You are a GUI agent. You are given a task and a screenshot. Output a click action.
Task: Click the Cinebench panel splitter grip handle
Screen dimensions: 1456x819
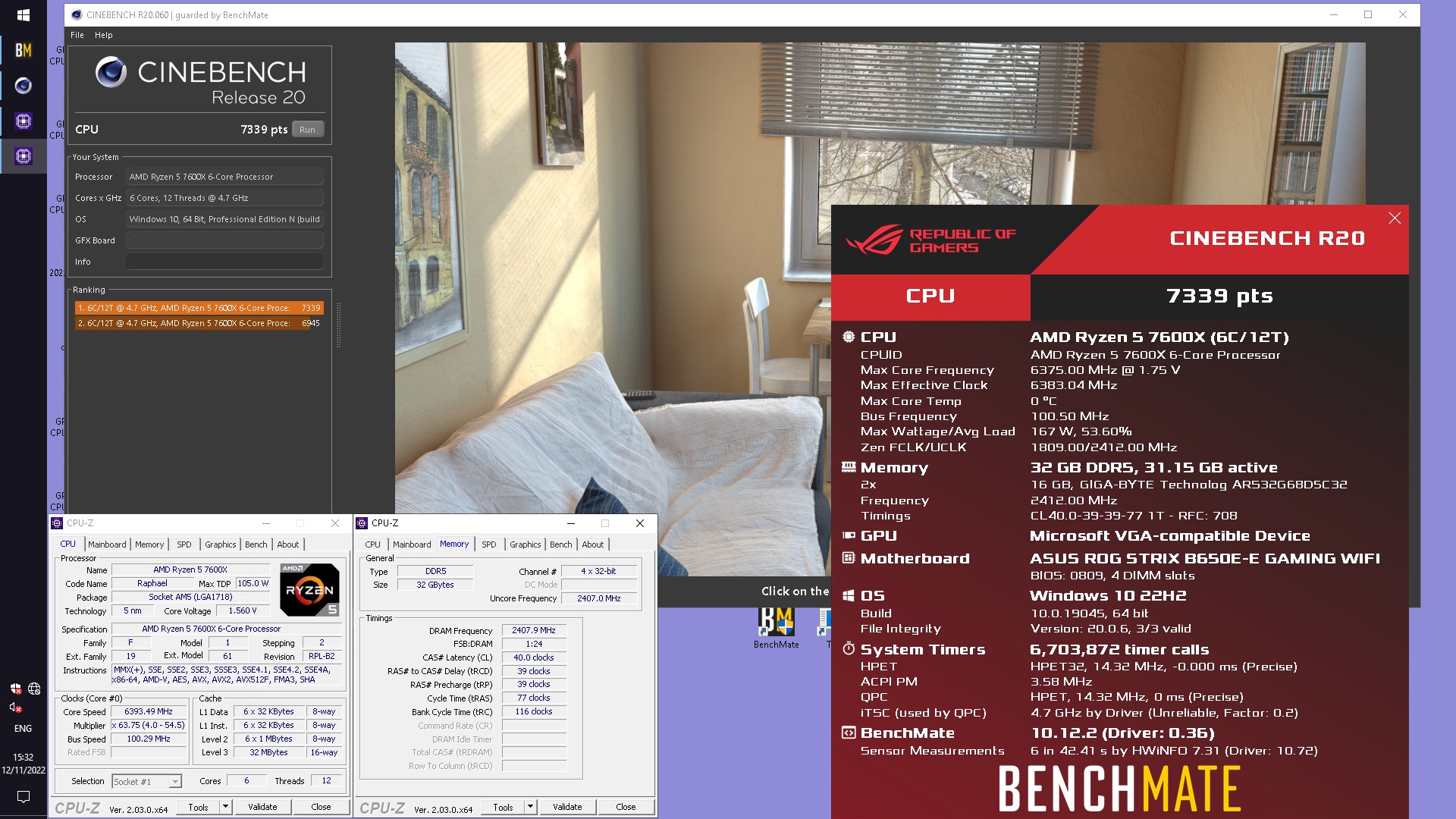pyautogui.click(x=338, y=325)
